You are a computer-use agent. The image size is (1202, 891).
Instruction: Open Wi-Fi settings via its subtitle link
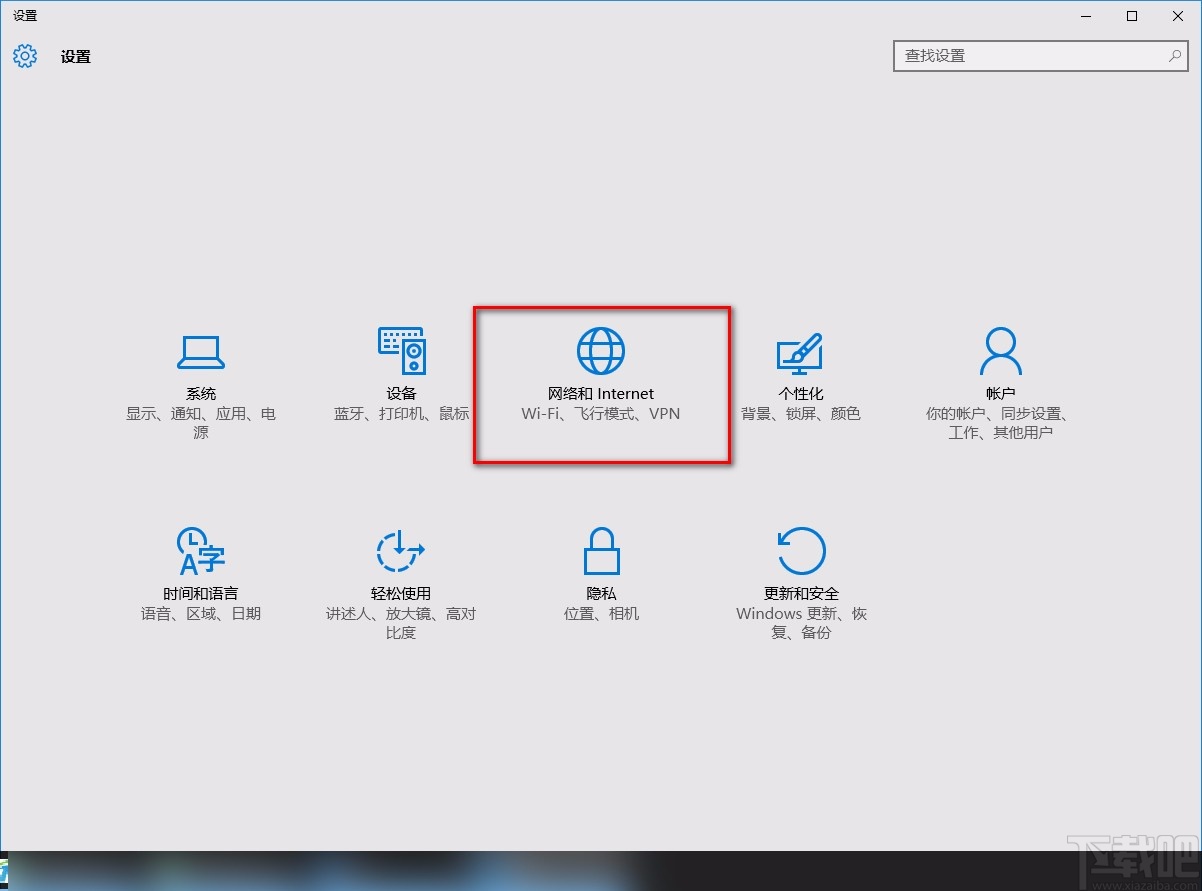pos(540,413)
